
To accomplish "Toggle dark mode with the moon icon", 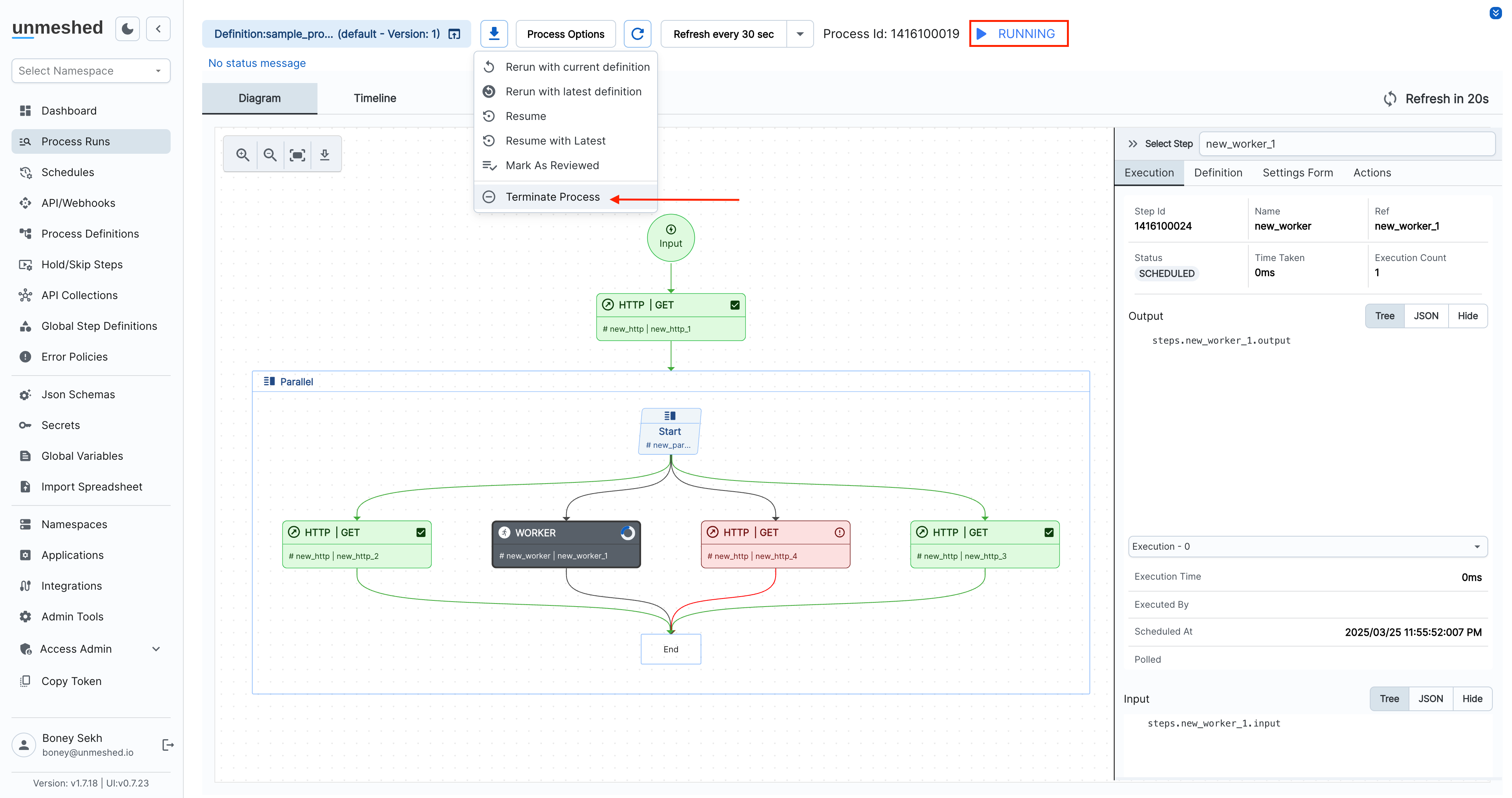I will click(x=127, y=28).
